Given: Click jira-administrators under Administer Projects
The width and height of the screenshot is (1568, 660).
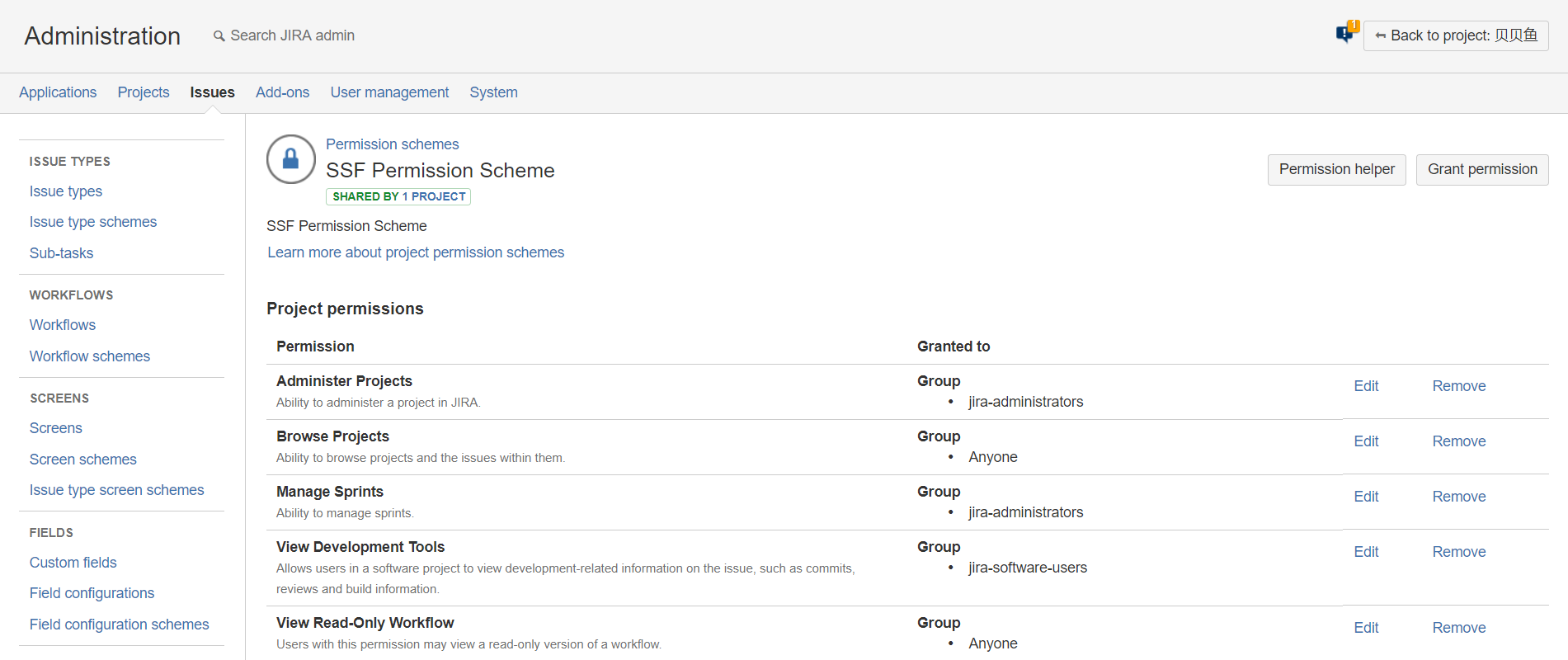Looking at the screenshot, I should [1025, 402].
